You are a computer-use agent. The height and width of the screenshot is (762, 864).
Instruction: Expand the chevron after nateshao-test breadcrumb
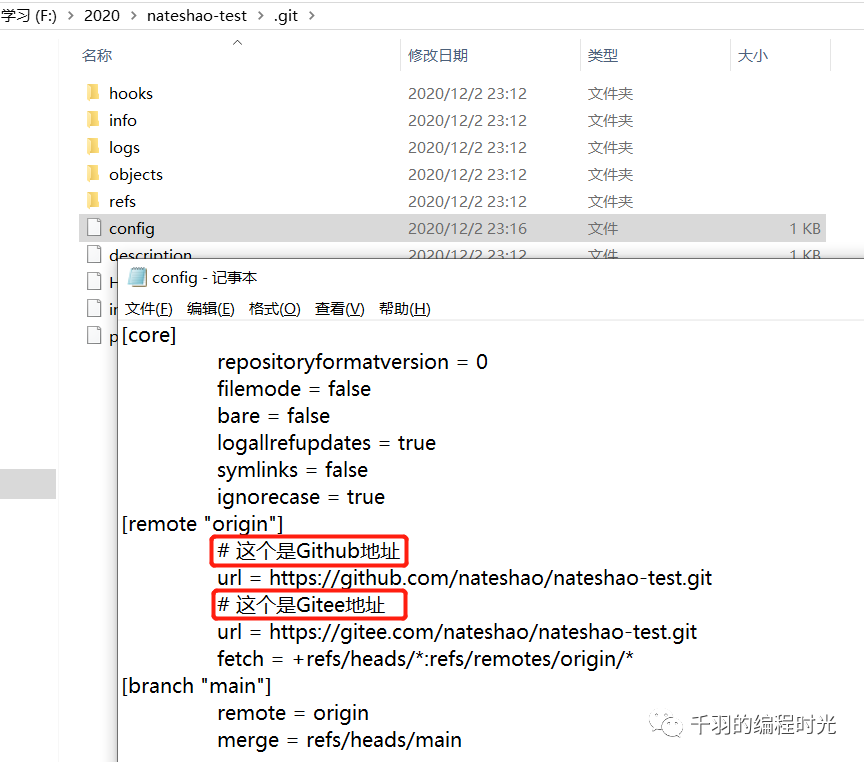[260, 15]
